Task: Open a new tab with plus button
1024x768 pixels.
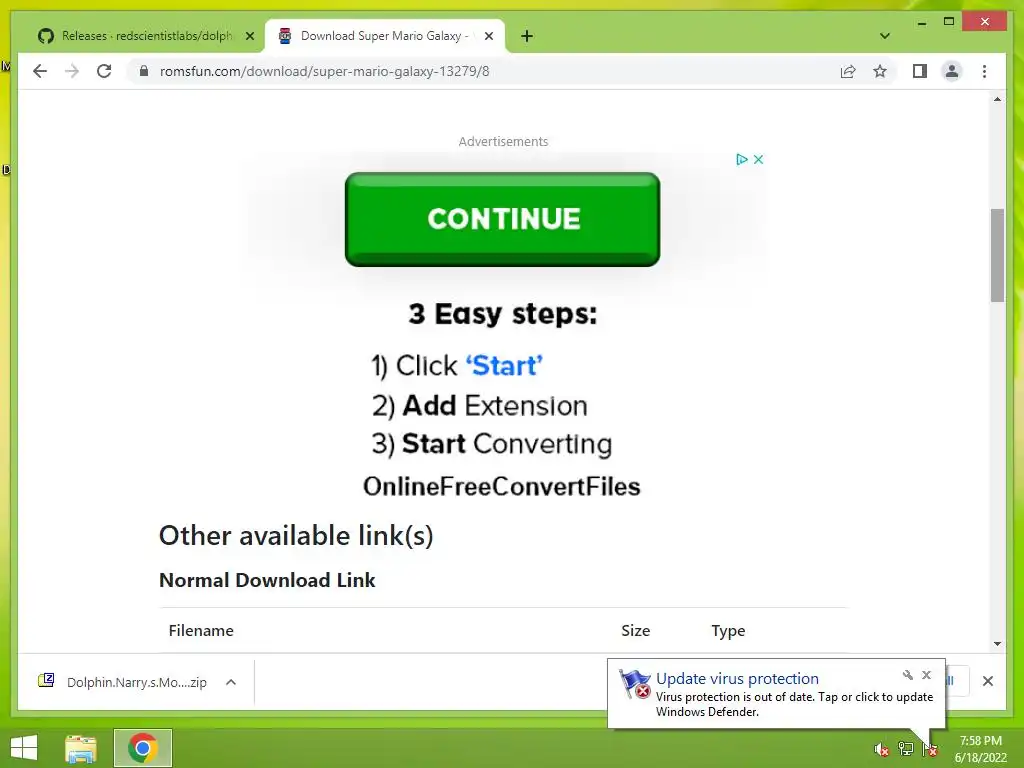Action: (527, 36)
